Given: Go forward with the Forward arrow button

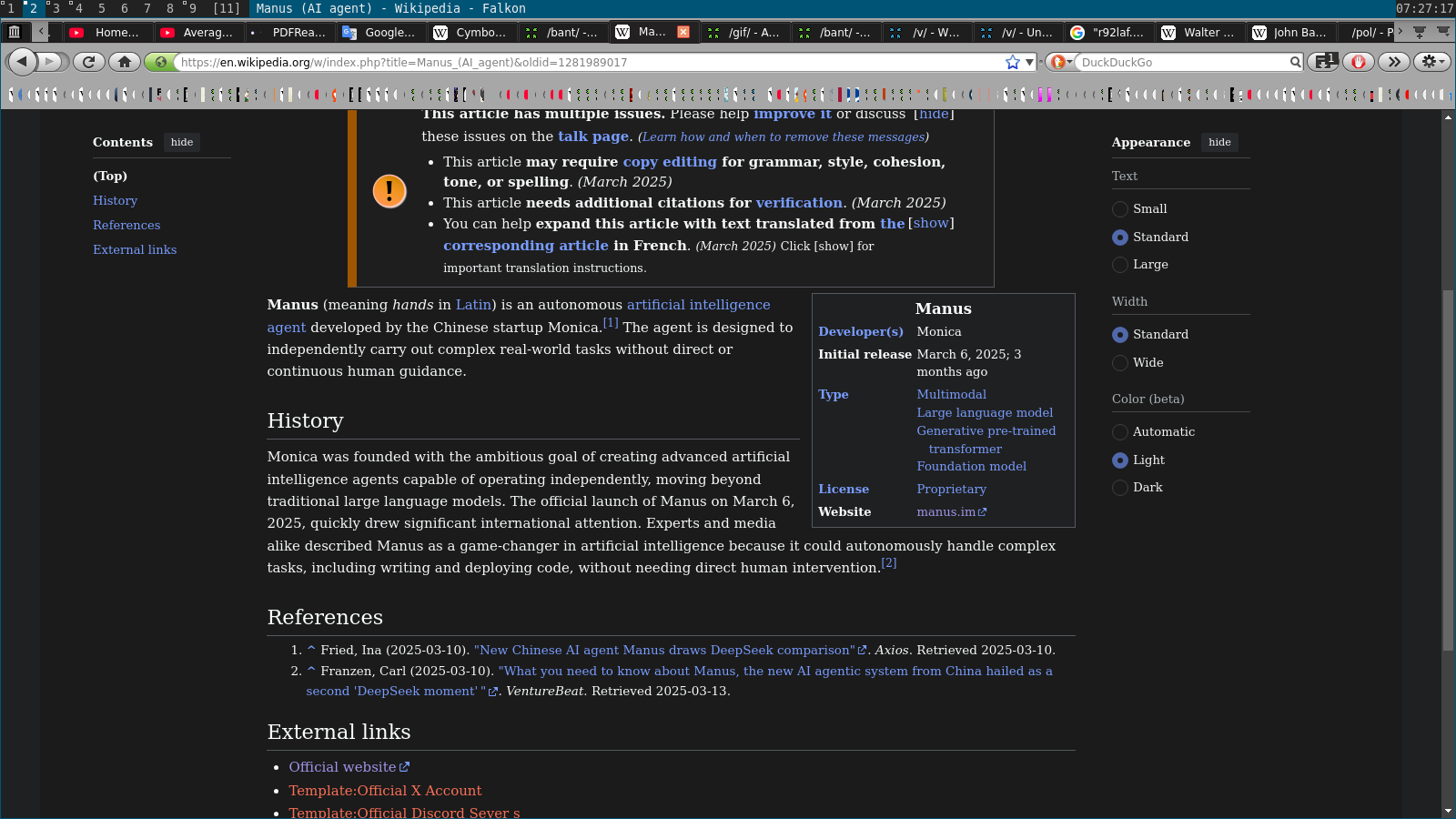Looking at the screenshot, I should click(51, 62).
